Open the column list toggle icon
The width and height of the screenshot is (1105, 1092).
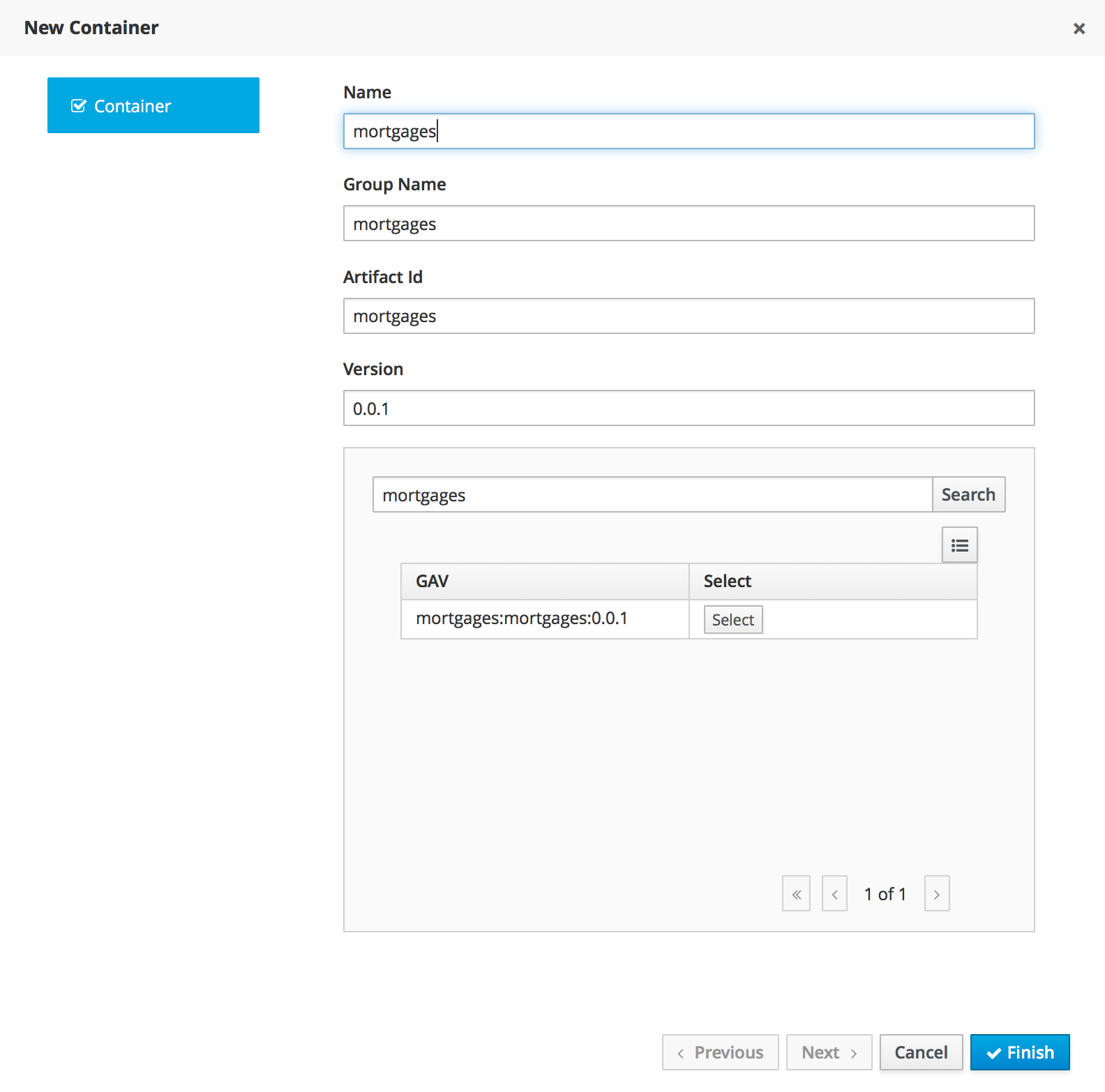[x=959, y=545]
